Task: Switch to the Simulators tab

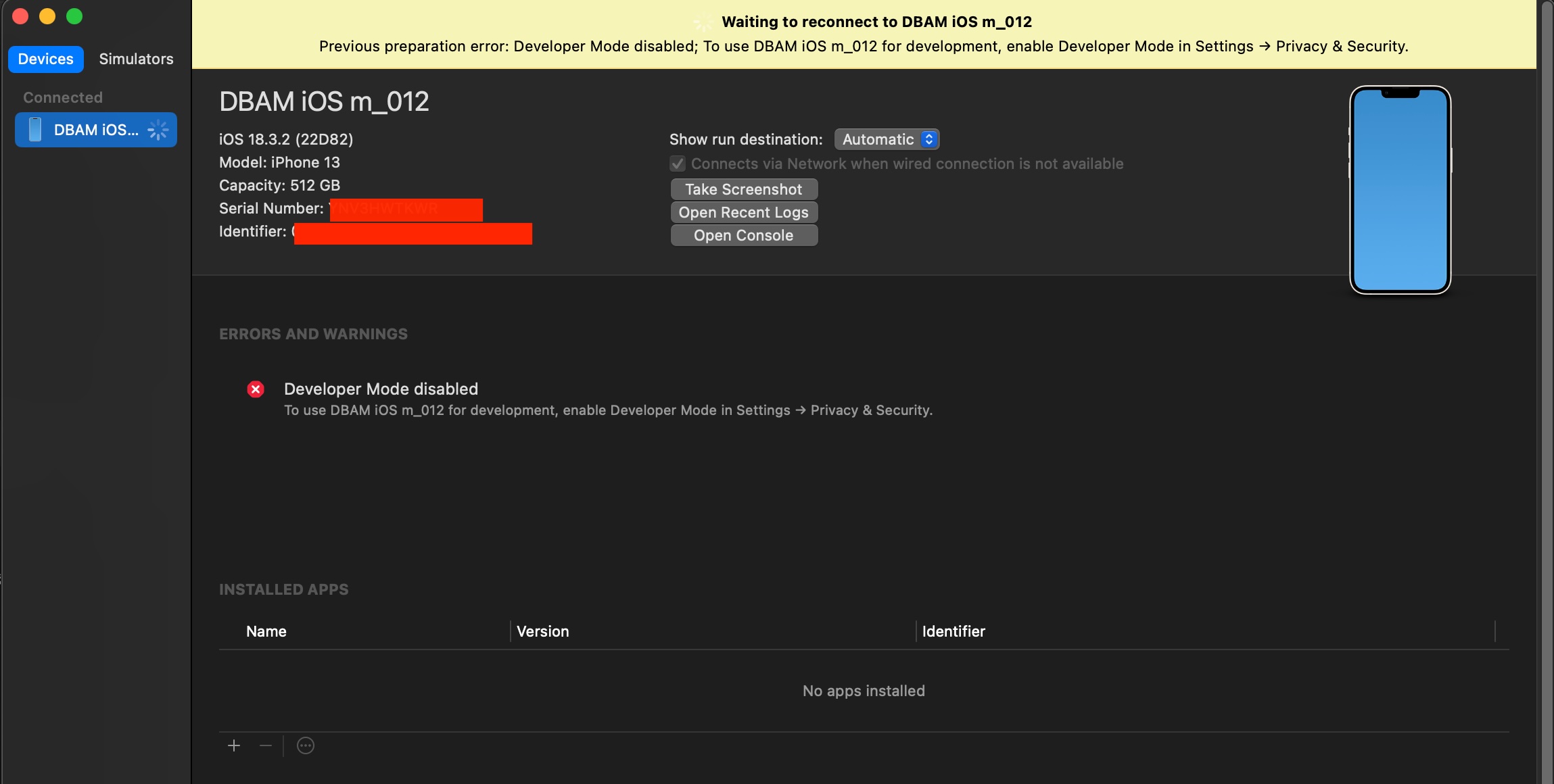Action: click(136, 59)
